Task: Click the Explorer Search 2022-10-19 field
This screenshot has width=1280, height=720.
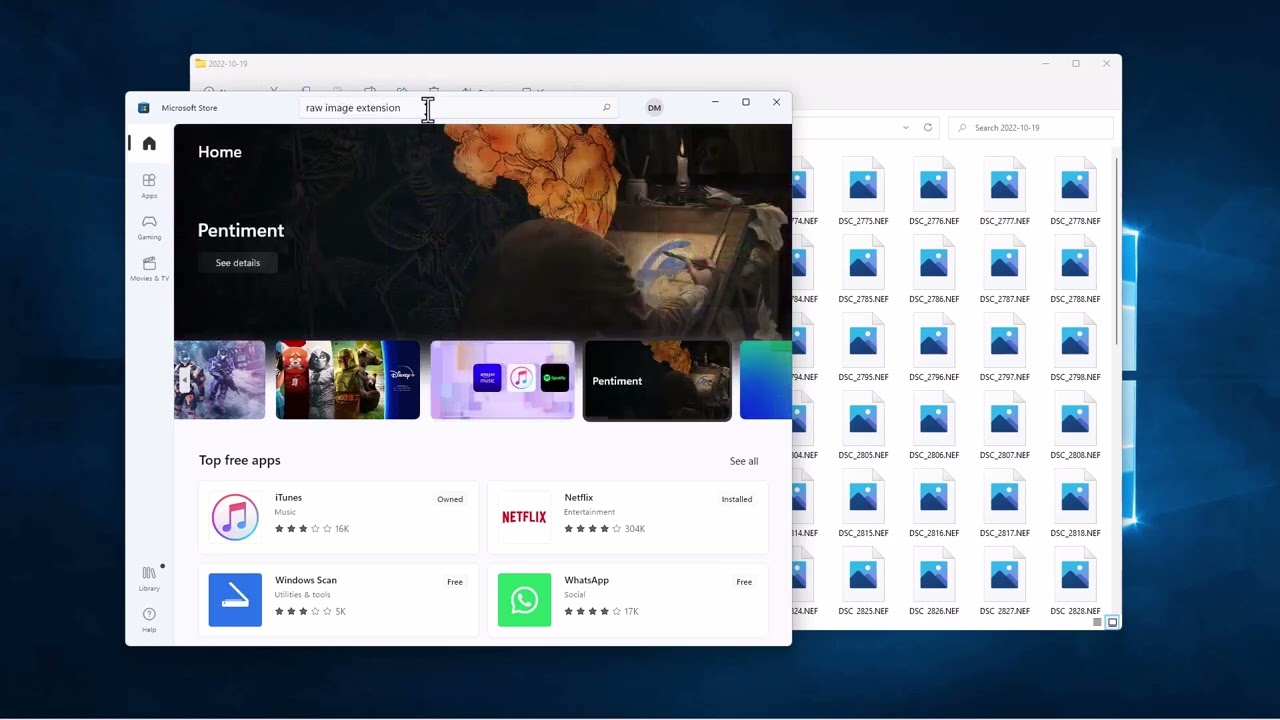Action: pos(1031,127)
